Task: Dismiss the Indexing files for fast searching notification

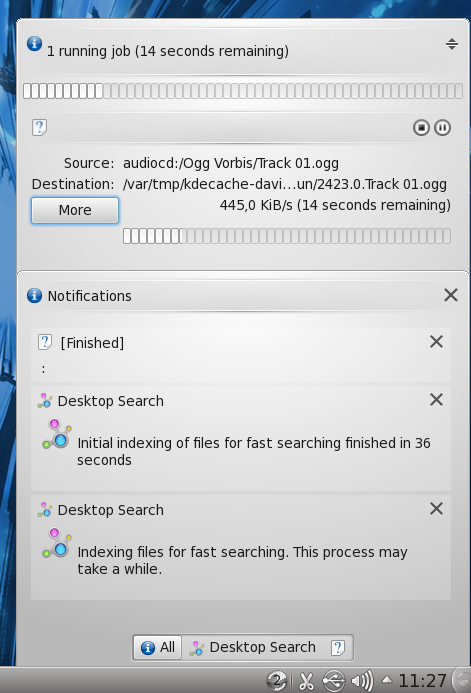Action: [x=437, y=509]
